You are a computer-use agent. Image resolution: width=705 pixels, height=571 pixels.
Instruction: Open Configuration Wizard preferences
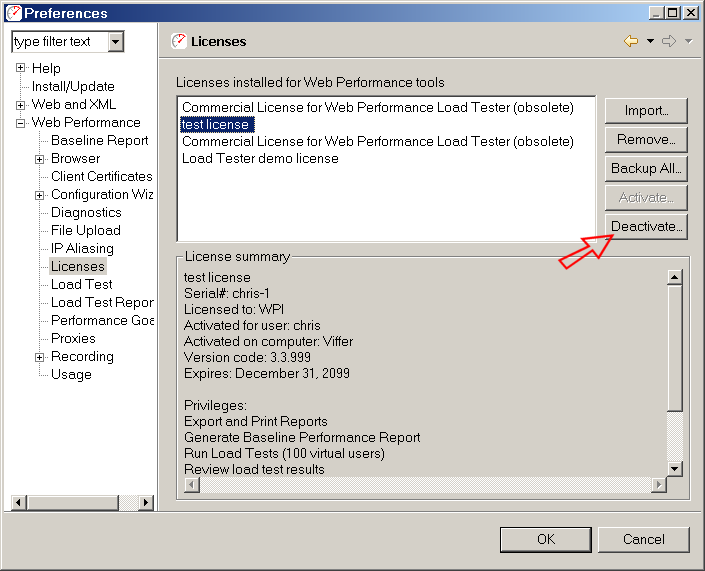102,194
